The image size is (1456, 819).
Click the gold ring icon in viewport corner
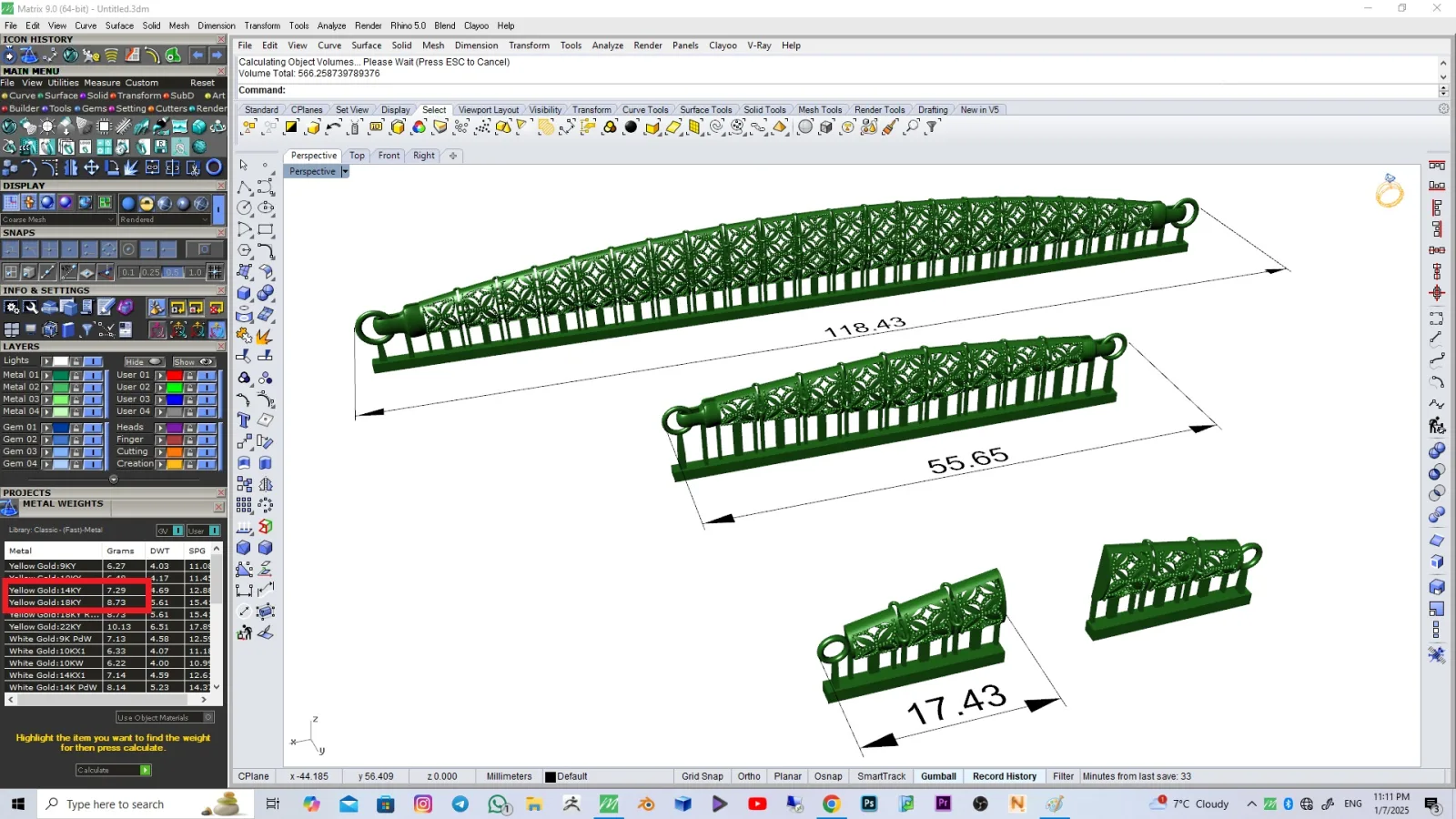[x=1390, y=191]
